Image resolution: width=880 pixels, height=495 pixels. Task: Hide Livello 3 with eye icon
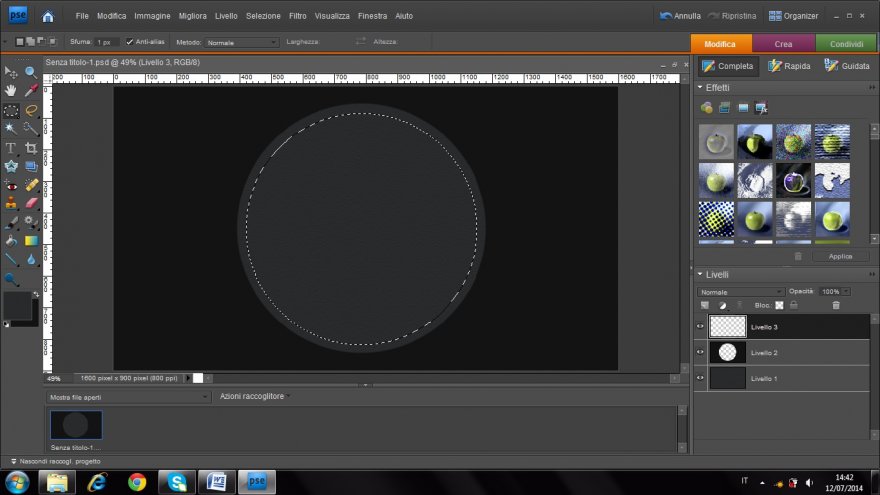[x=701, y=326]
